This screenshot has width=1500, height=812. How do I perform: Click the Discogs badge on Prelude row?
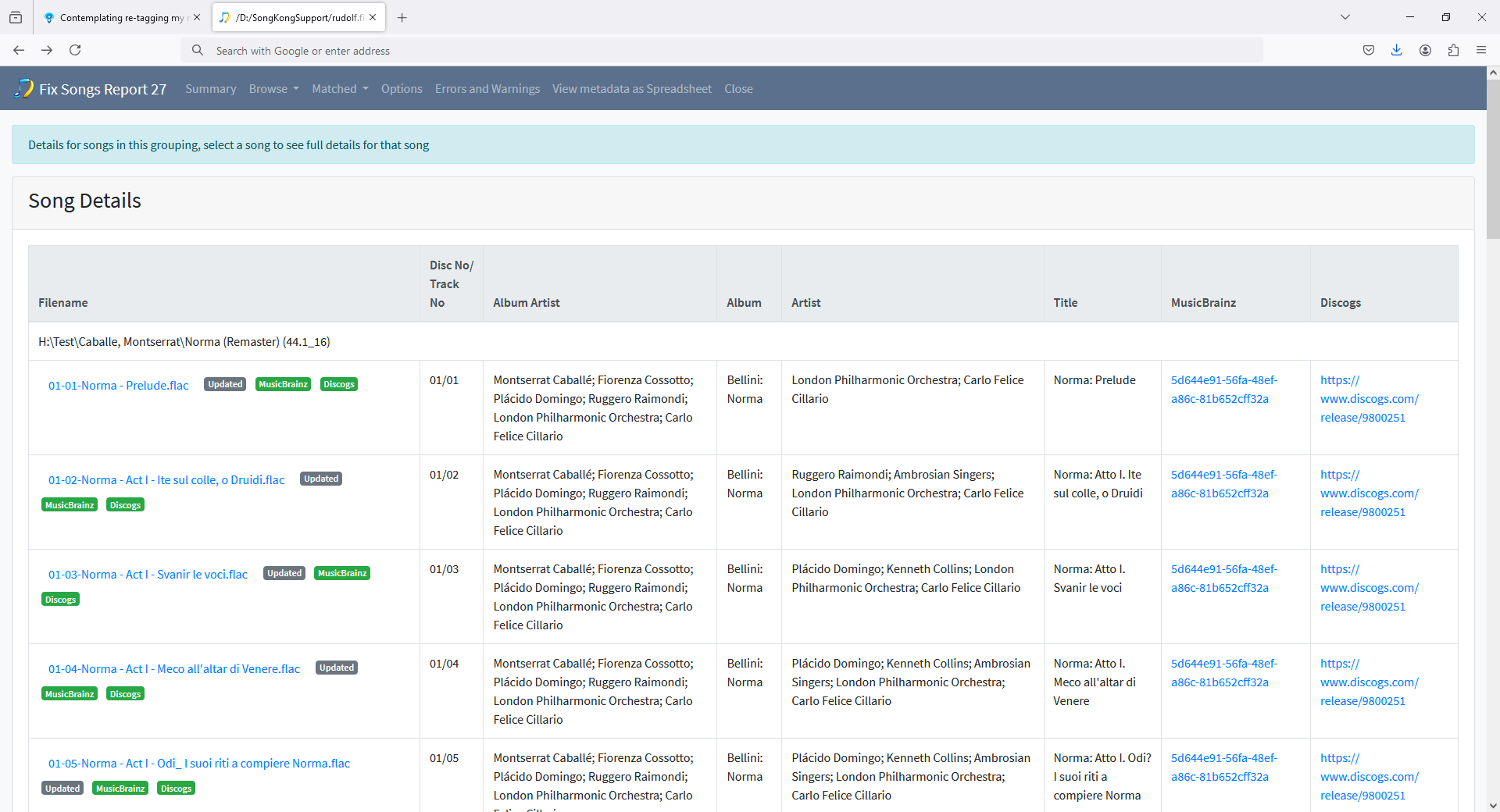pos(339,384)
